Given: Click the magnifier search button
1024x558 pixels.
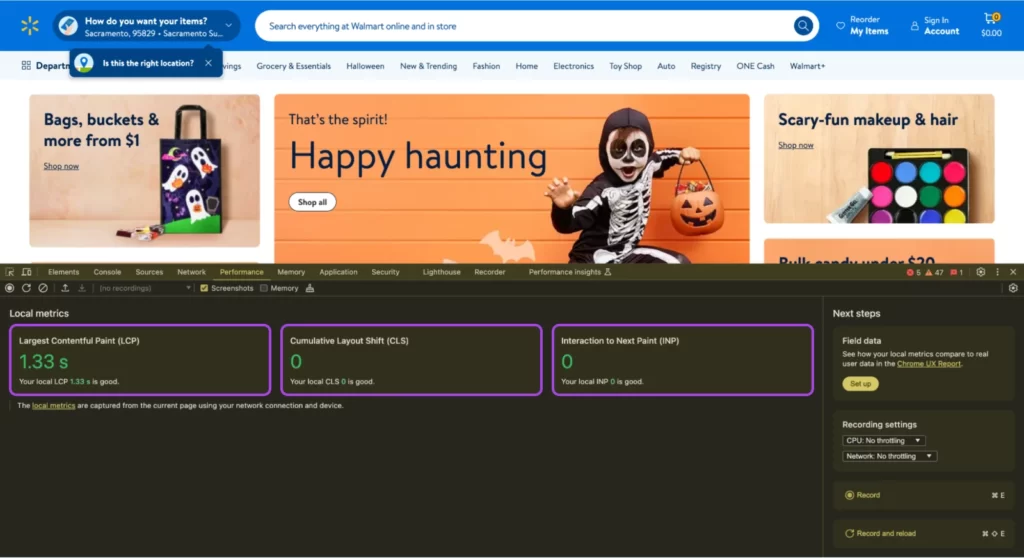Looking at the screenshot, I should point(803,26).
